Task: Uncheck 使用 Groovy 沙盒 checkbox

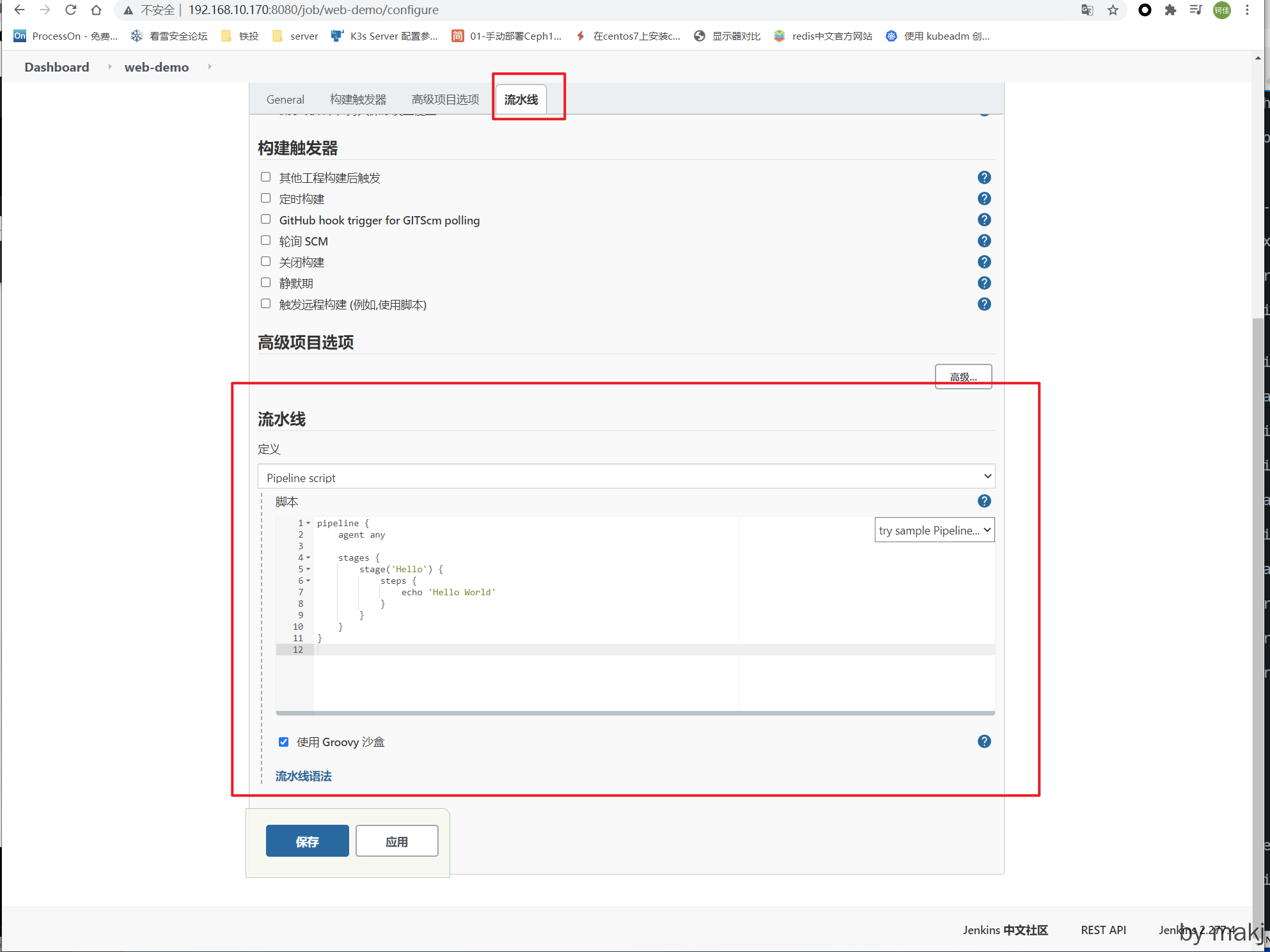Action: tap(283, 742)
